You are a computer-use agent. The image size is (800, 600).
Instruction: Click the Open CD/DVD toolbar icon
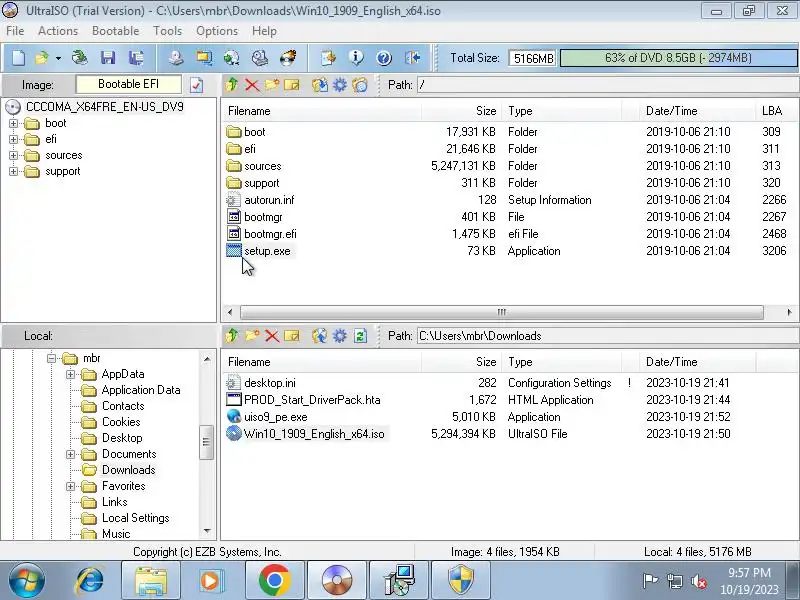click(x=79, y=58)
